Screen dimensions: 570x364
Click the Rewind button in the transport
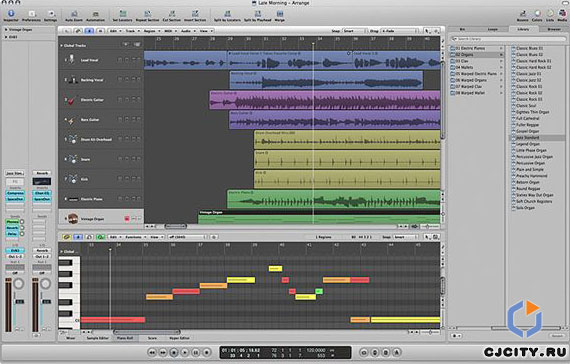click(152, 352)
